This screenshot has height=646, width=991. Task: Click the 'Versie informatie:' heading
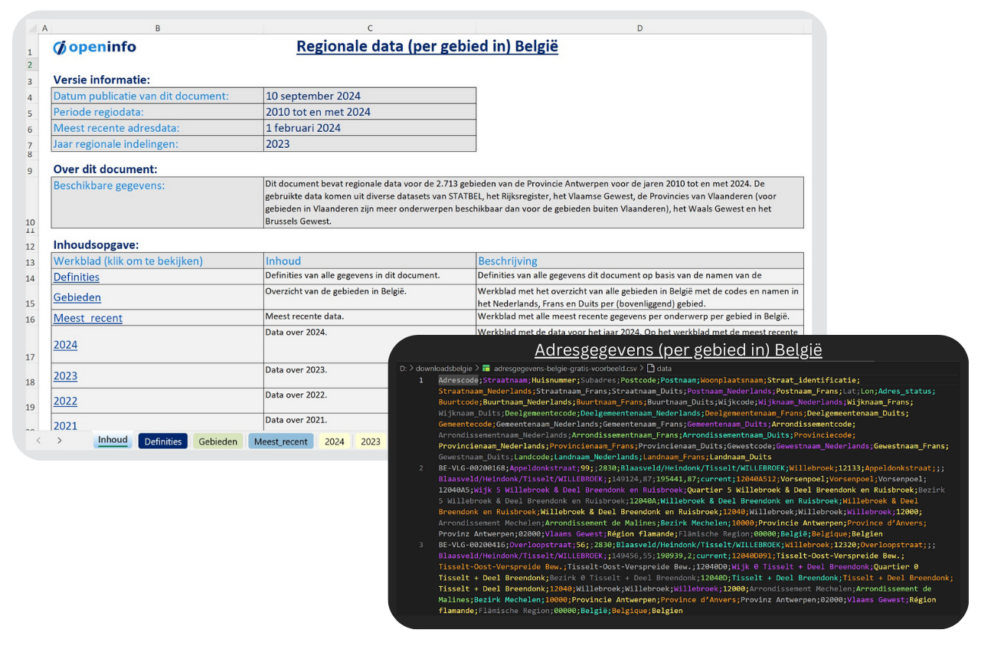coord(102,80)
